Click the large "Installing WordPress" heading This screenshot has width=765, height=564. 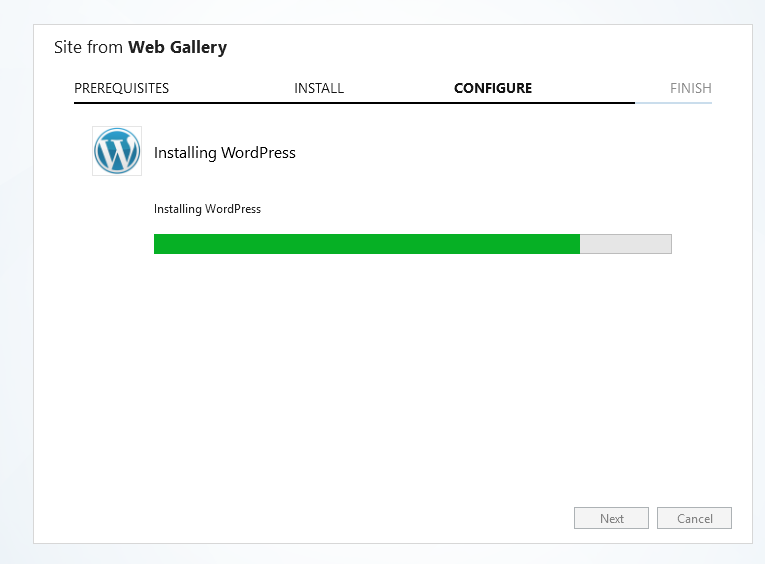[225, 153]
